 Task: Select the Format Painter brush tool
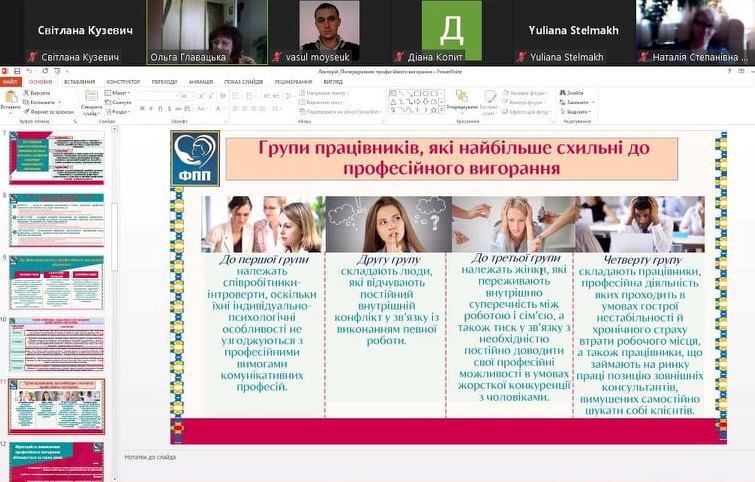(x=26, y=111)
